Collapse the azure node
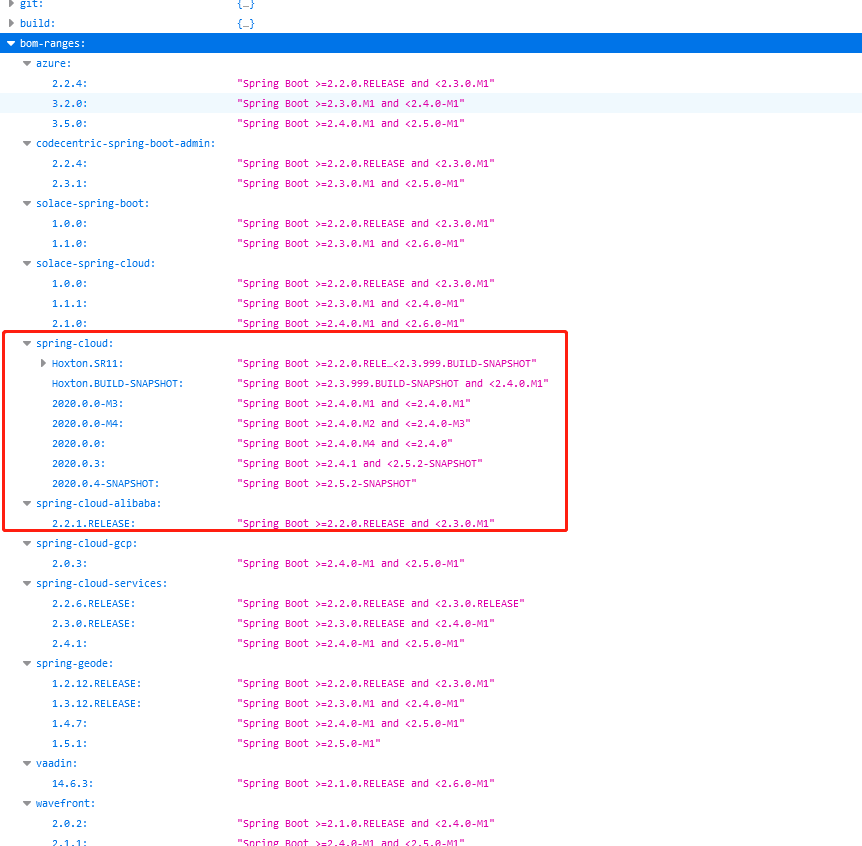The height and width of the screenshot is (846, 862). (27, 63)
